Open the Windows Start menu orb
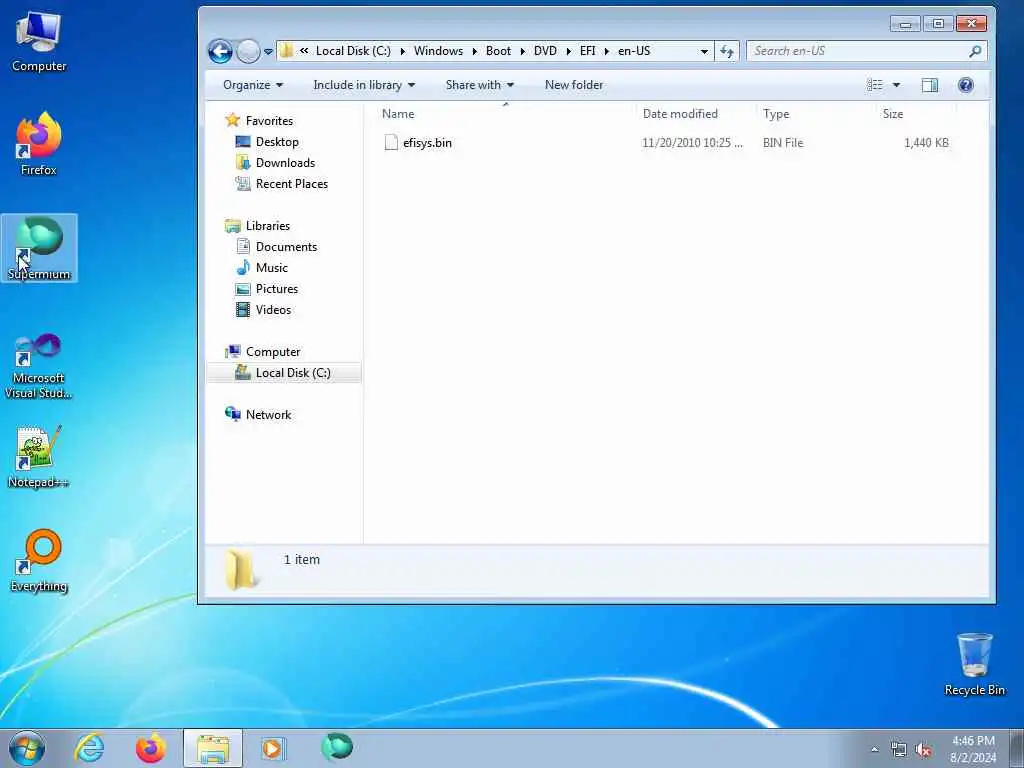The width and height of the screenshot is (1024, 768). coord(27,748)
